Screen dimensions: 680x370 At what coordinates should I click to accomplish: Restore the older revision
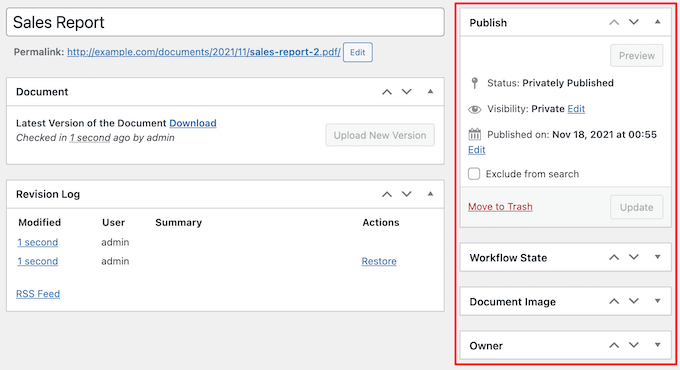click(379, 261)
